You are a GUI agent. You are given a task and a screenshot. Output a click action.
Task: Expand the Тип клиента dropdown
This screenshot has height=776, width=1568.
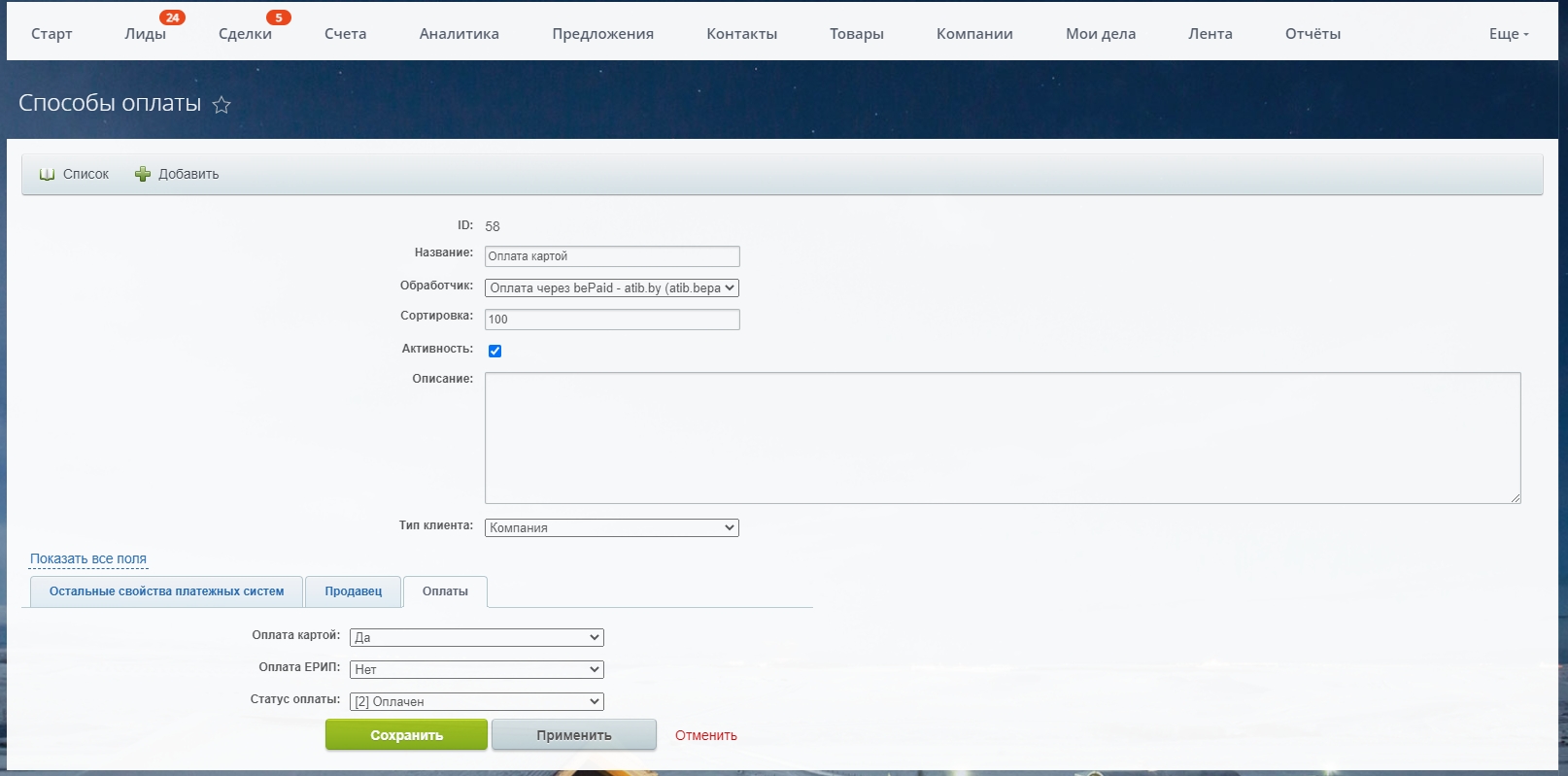pos(612,528)
